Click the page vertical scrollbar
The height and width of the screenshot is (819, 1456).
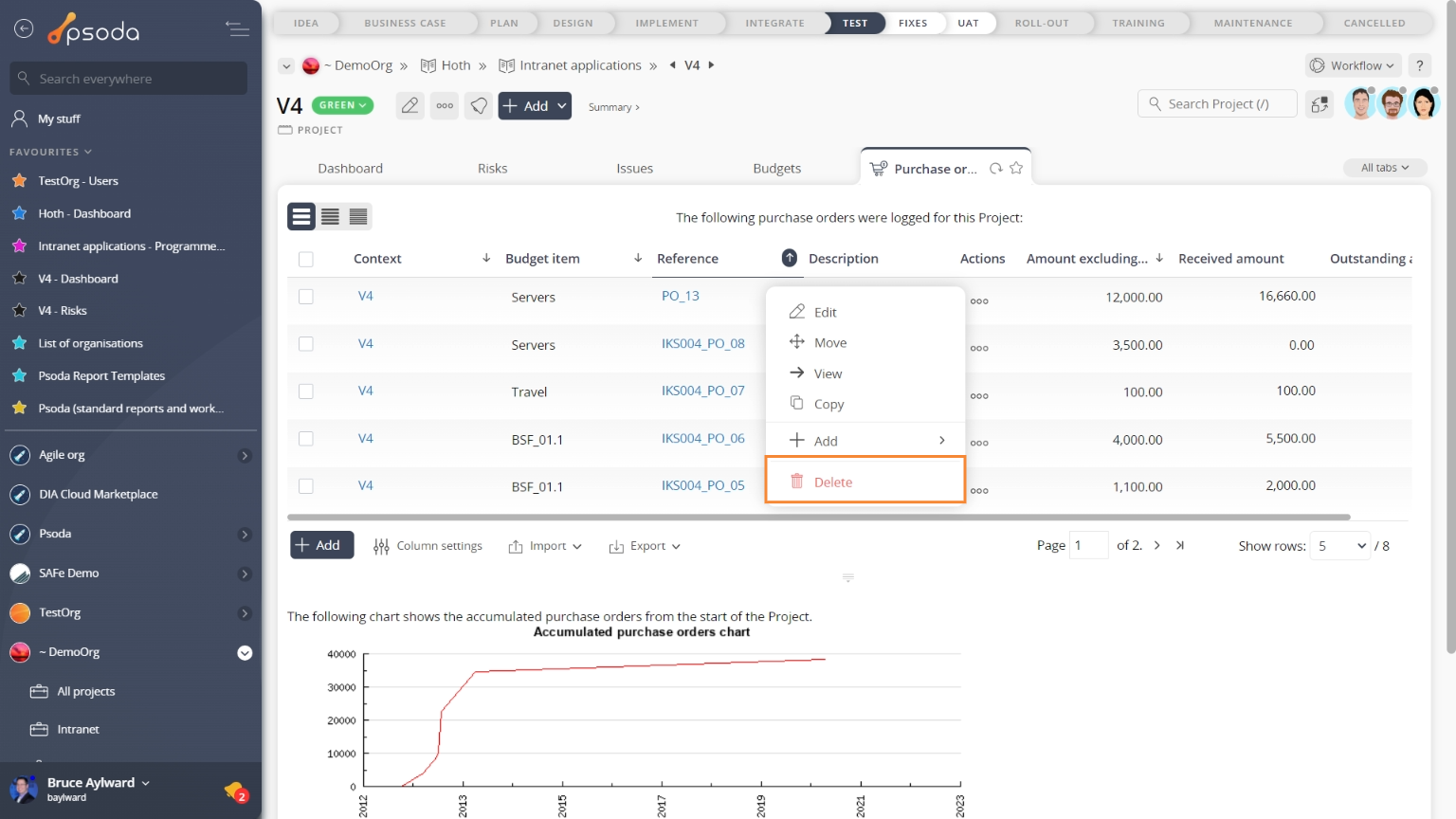[1450, 327]
